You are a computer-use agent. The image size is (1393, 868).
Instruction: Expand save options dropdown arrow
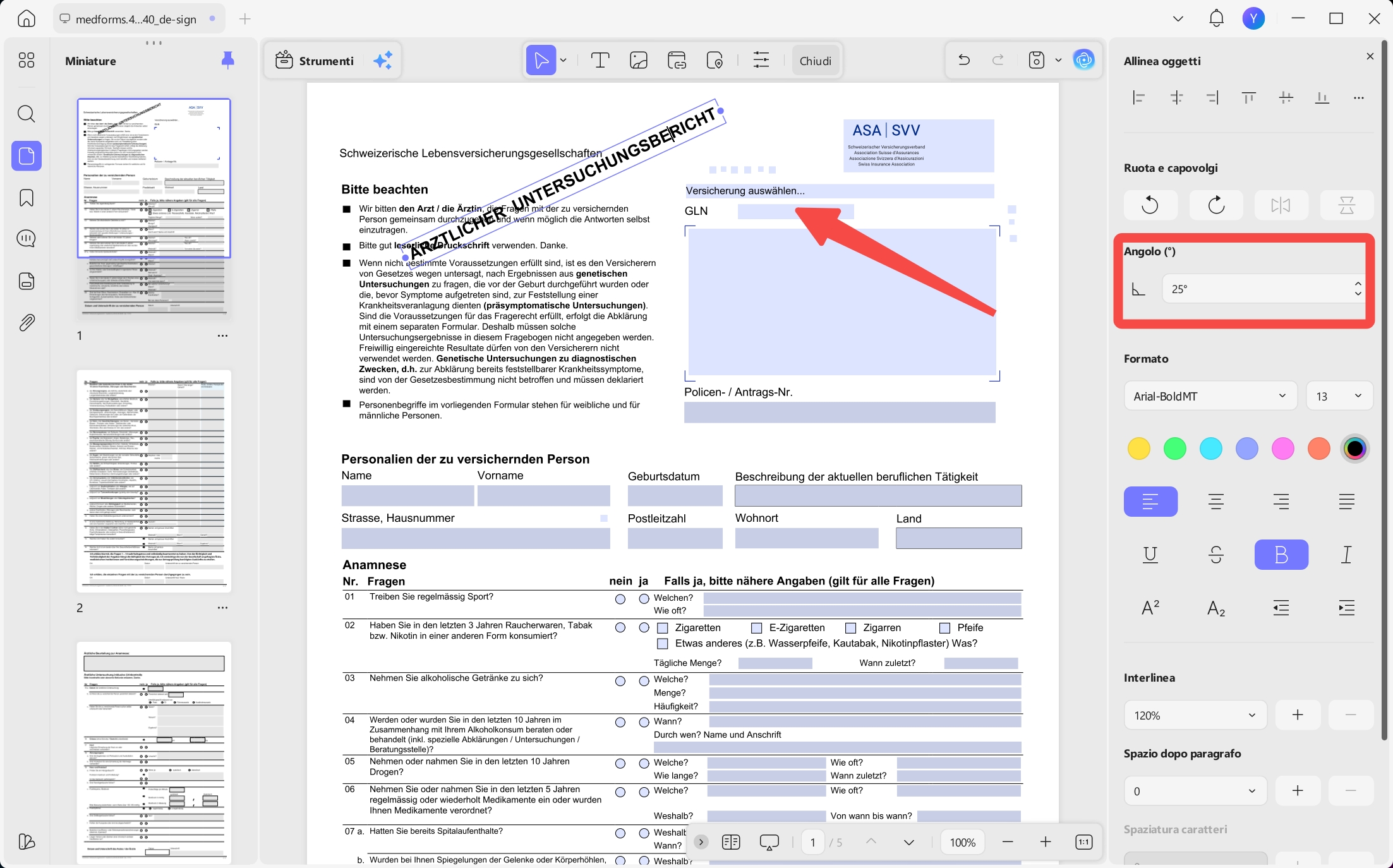click(1058, 61)
